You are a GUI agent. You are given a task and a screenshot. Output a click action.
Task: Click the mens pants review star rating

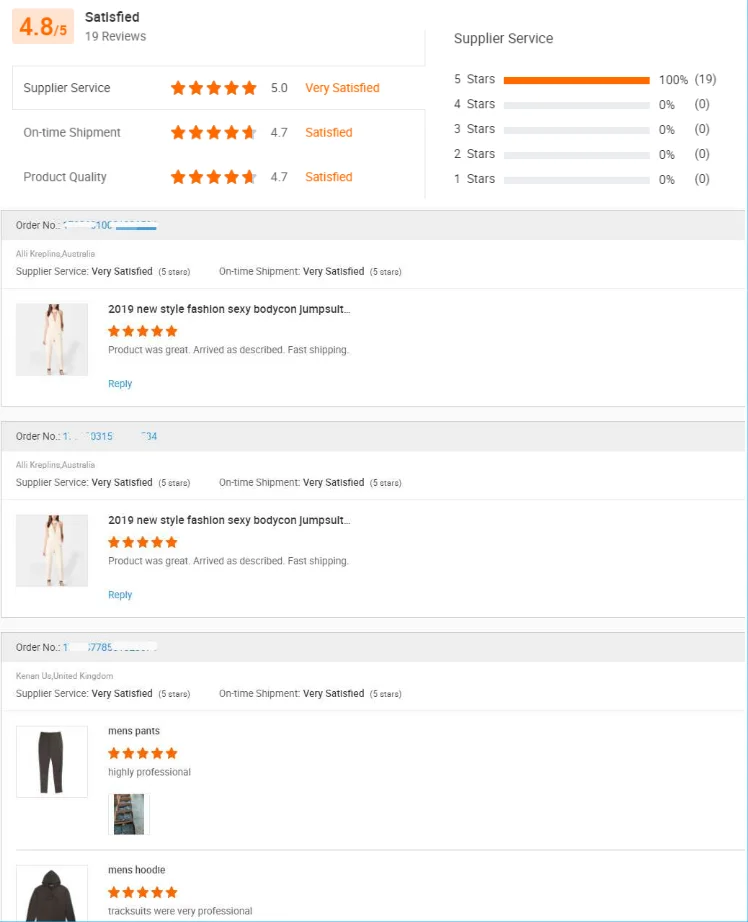tap(143, 753)
